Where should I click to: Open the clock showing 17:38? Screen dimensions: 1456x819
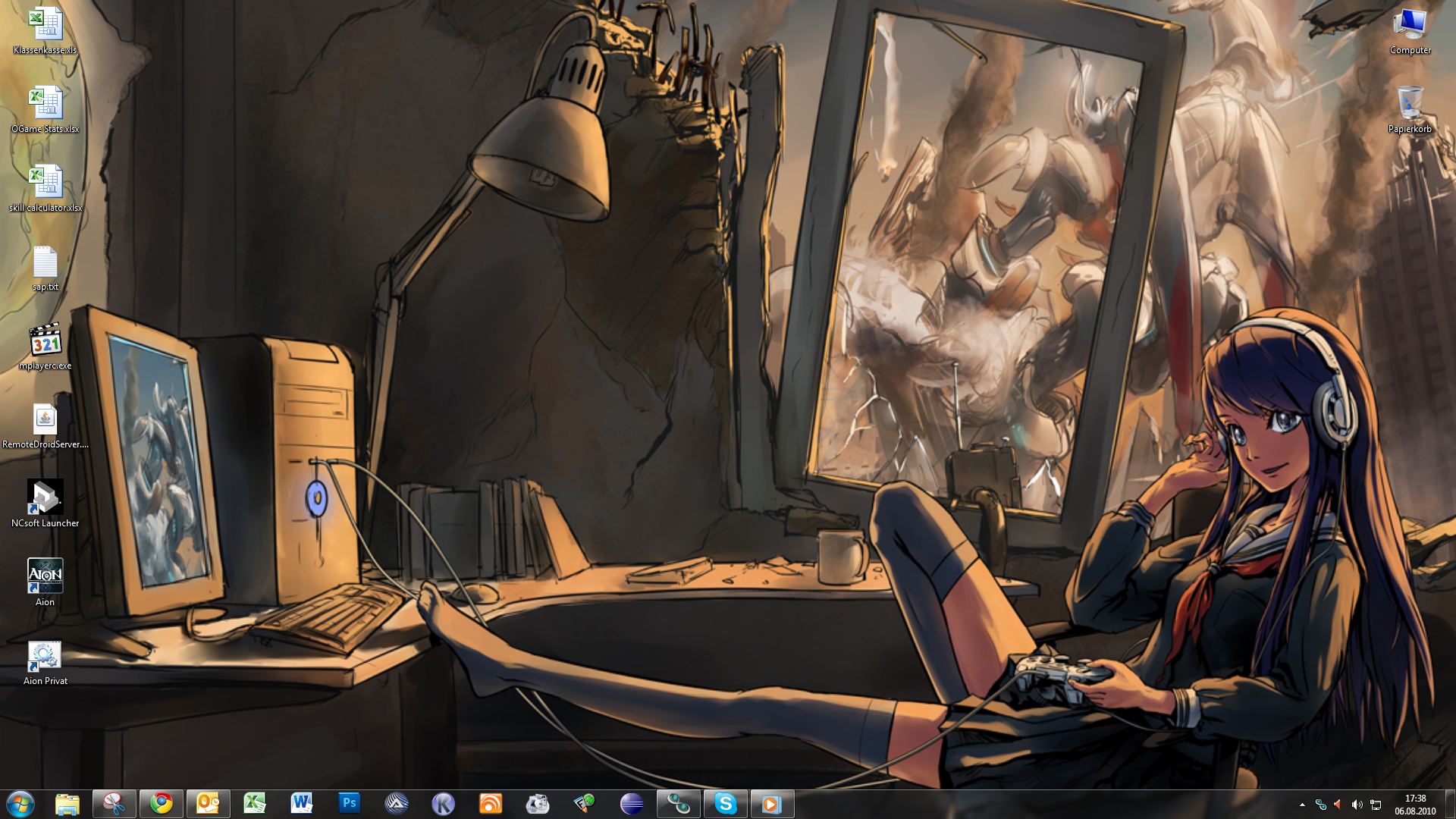click(1414, 804)
